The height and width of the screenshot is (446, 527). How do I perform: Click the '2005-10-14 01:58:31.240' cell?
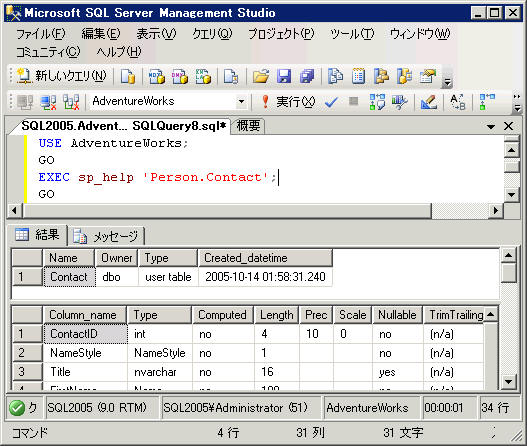pos(265,277)
